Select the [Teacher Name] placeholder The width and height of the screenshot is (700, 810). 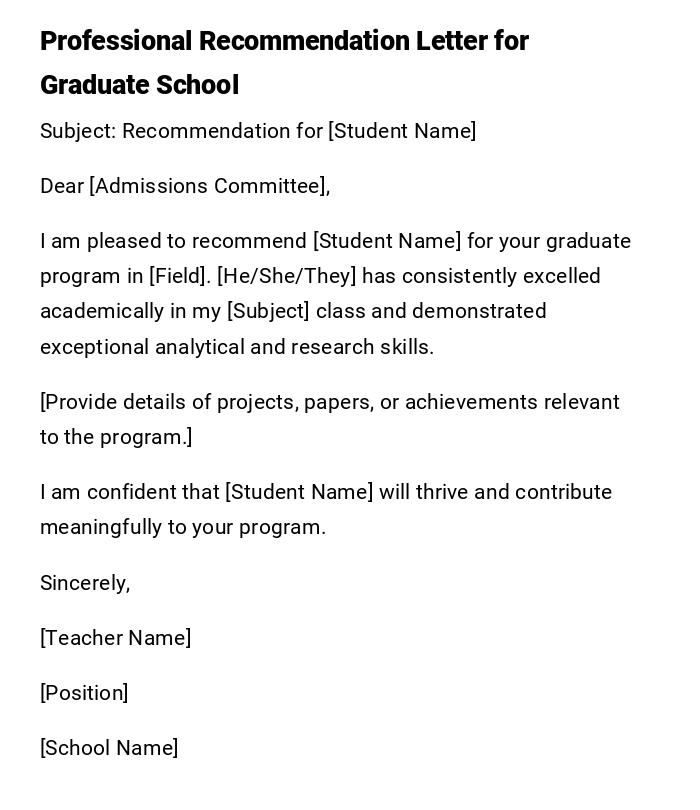tap(115, 638)
